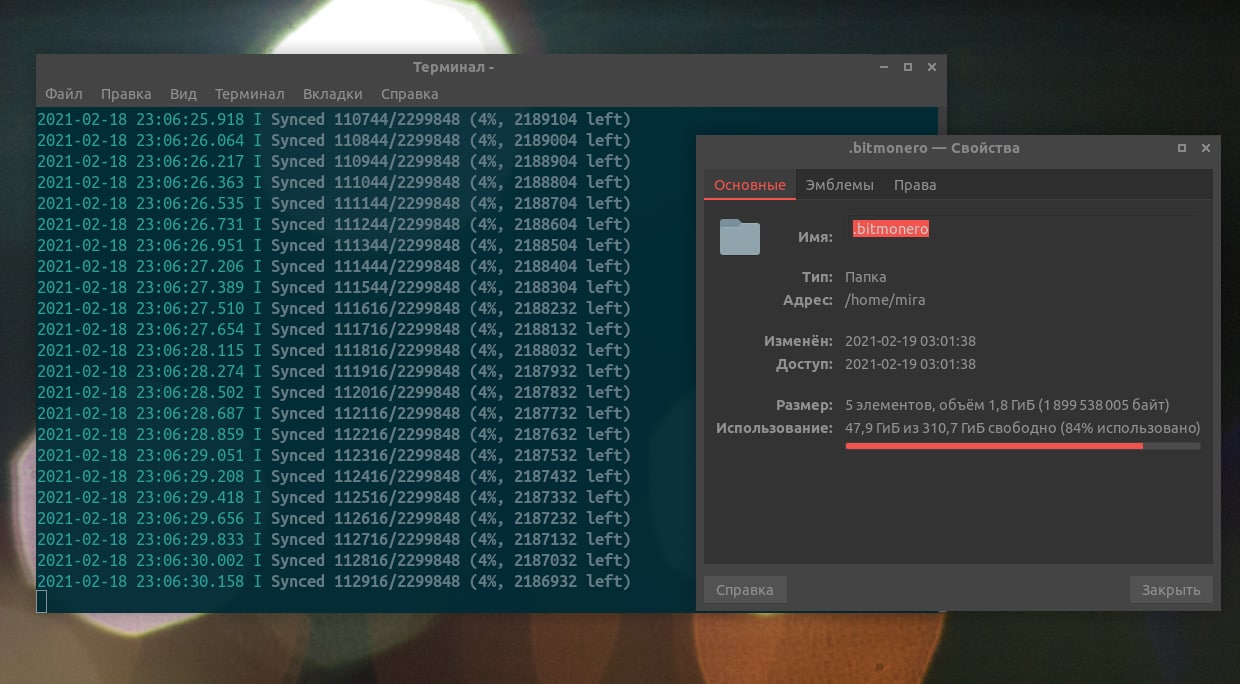Click timestamp '2021-02-18 23:06:30.002'

[141, 560]
